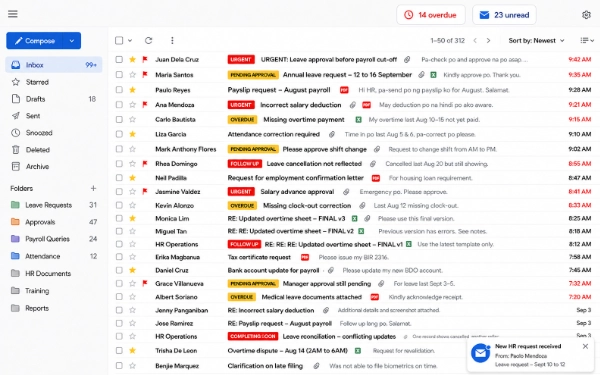Open the Leave Requests folder
Image resolution: width=600 pixels, height=375 pixels.
click(x=54, y=205)
